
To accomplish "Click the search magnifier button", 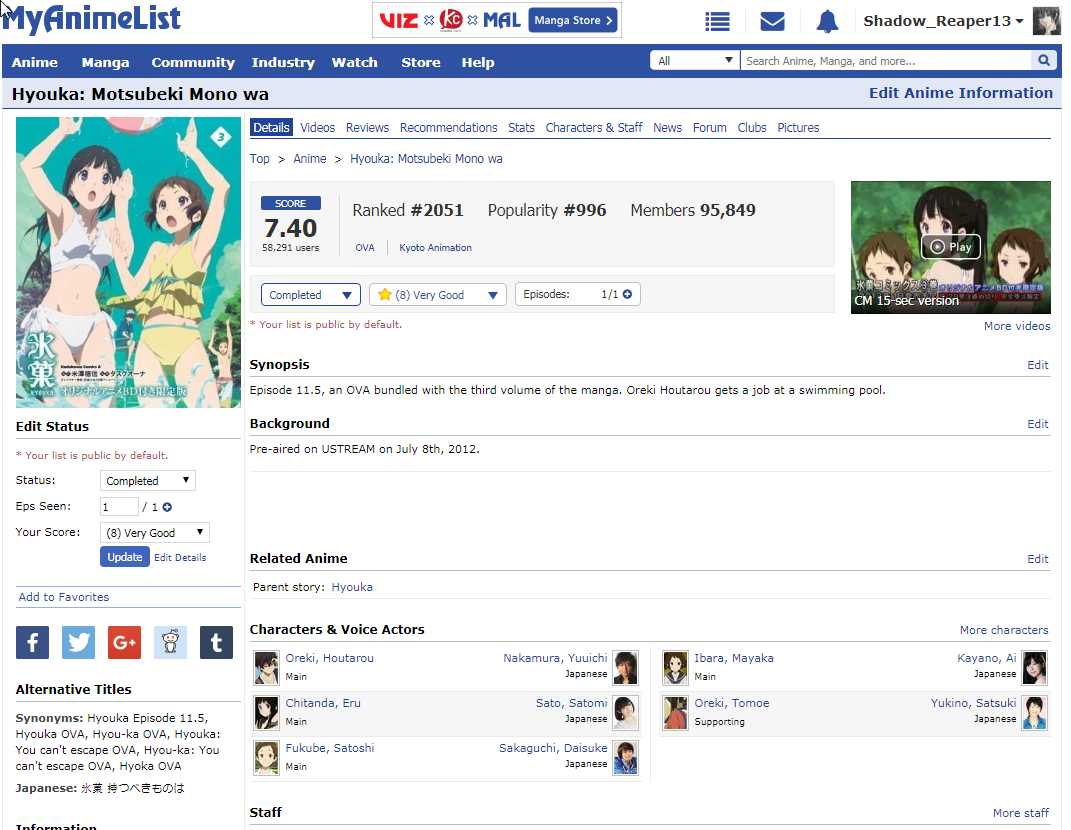I will (x=1044, y=61).
